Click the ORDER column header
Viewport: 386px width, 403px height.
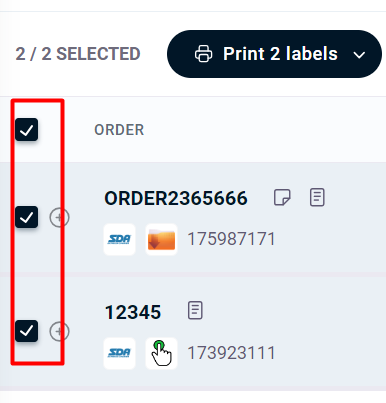coord(119,130)
